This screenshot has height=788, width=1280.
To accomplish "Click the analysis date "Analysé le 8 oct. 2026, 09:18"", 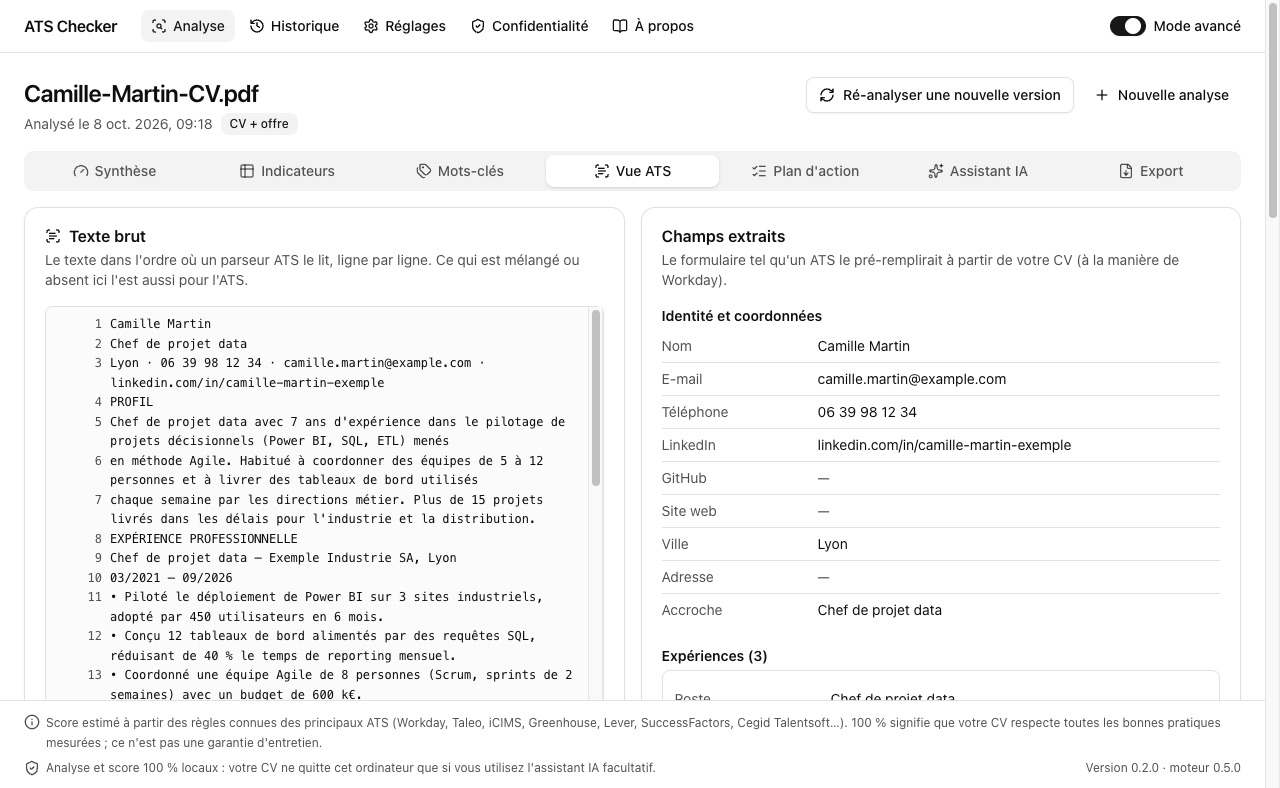I will pyautogui.click(x=118, y=124).
